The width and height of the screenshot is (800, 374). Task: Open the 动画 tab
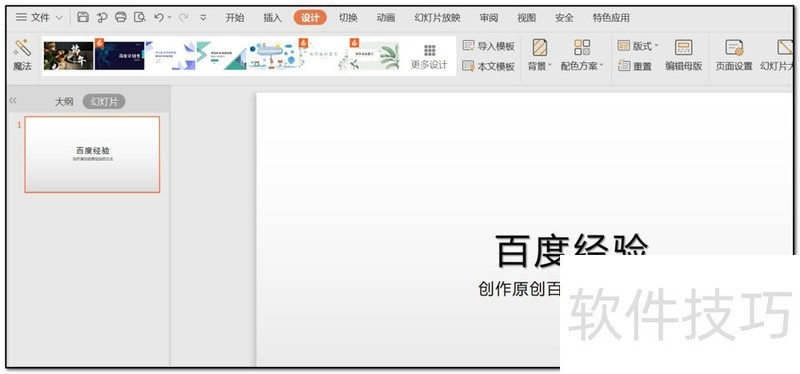(386, 18)
